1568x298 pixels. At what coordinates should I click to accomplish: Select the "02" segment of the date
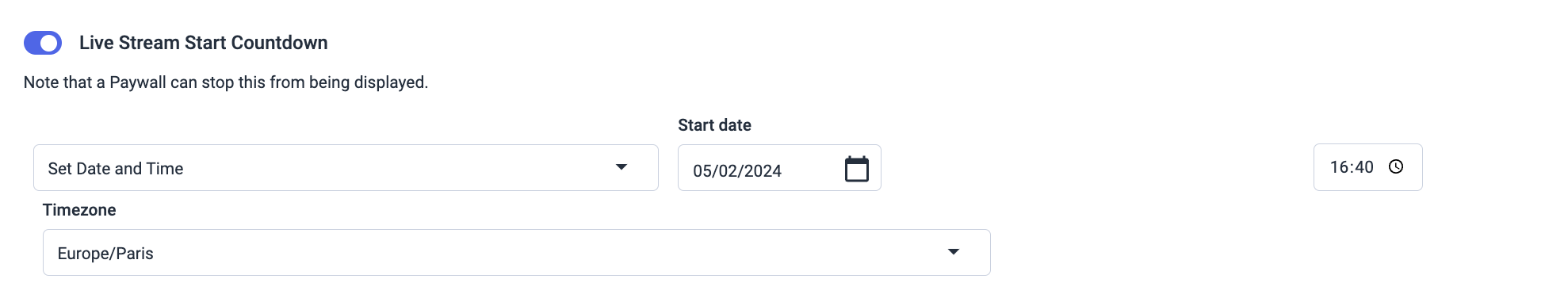tap(729, 171)
